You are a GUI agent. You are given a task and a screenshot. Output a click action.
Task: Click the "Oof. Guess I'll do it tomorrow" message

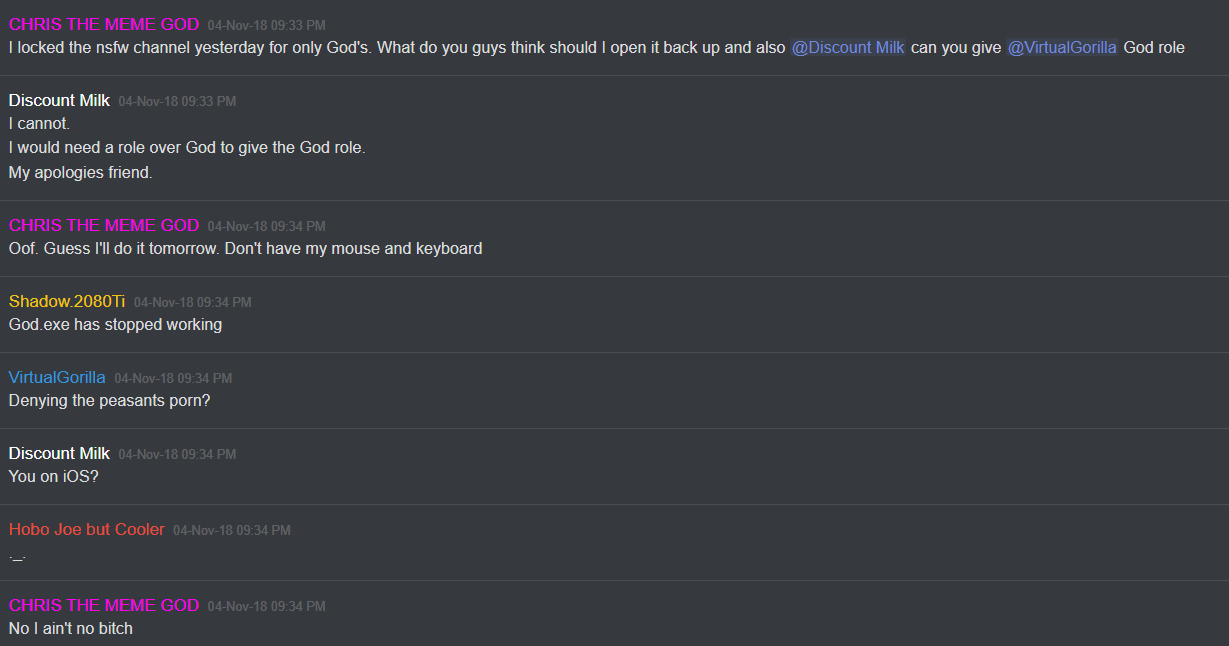point(245,248)
